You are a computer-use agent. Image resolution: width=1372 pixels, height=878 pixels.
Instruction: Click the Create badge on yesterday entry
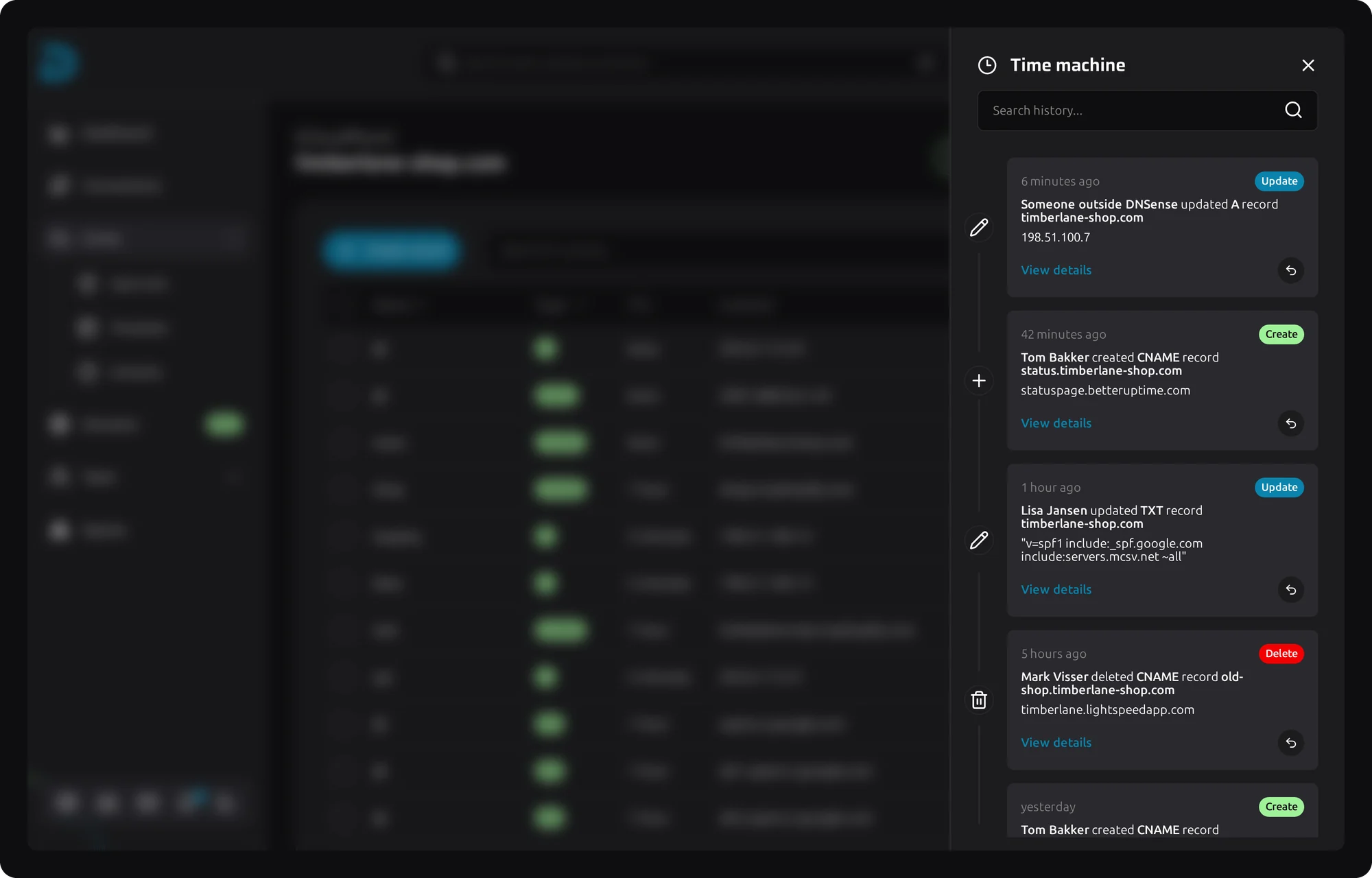coord(1281,807)
